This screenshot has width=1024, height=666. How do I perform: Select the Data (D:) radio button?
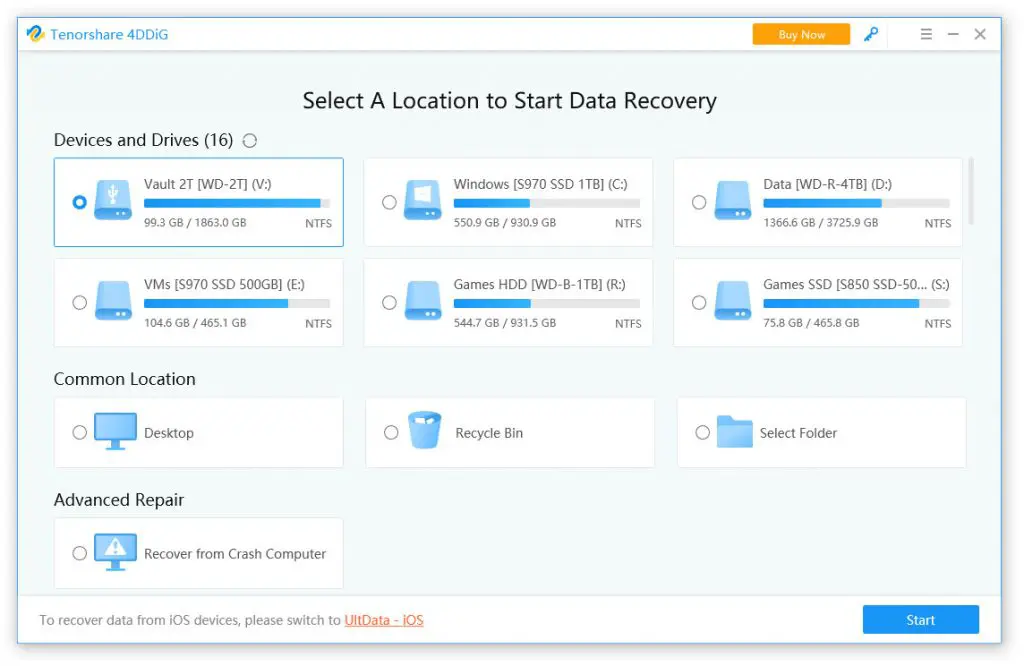699,202
